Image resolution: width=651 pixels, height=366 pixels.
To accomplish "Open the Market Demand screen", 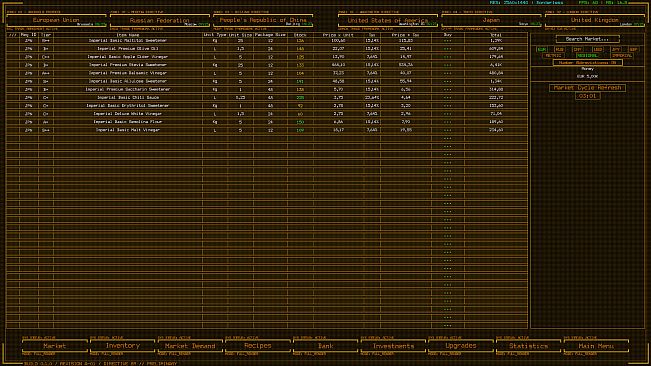I will [190, 346].
